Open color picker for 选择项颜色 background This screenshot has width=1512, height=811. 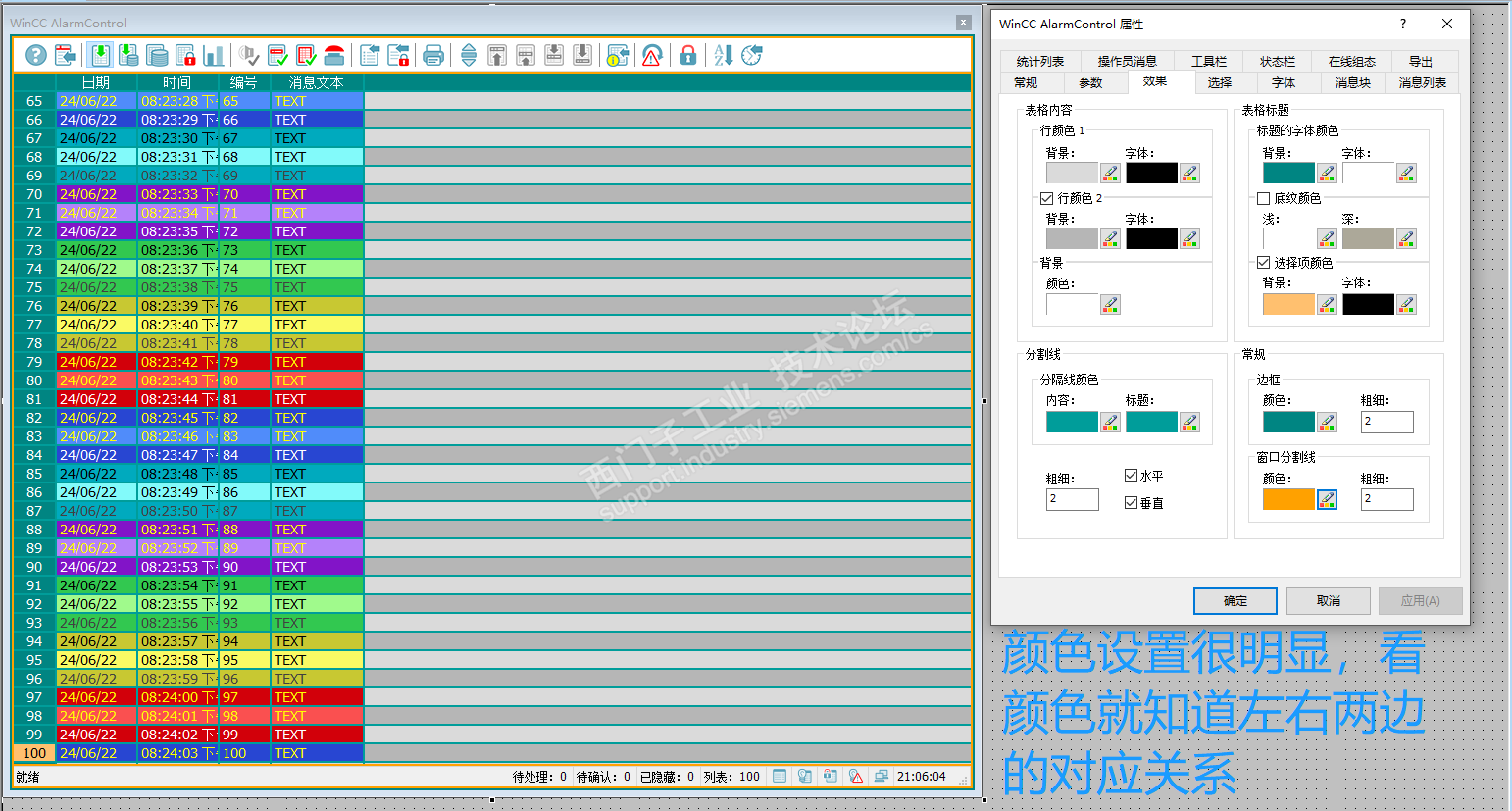click(x=1327, y=304)
